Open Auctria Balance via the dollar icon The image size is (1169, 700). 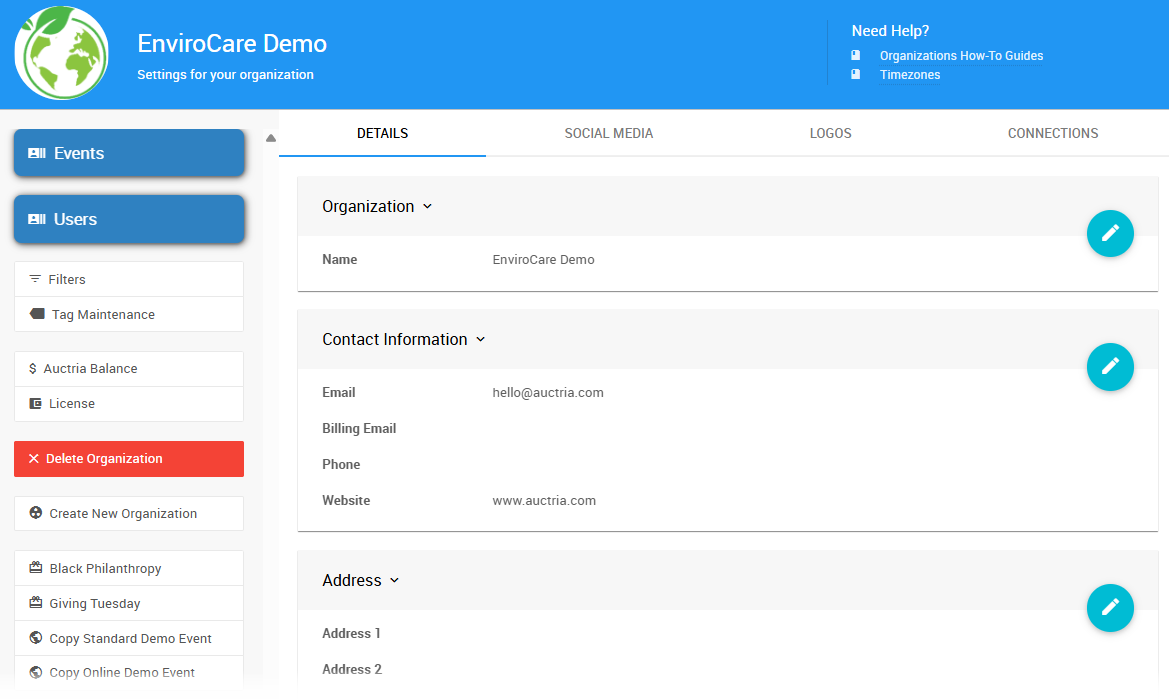(33, 368)
